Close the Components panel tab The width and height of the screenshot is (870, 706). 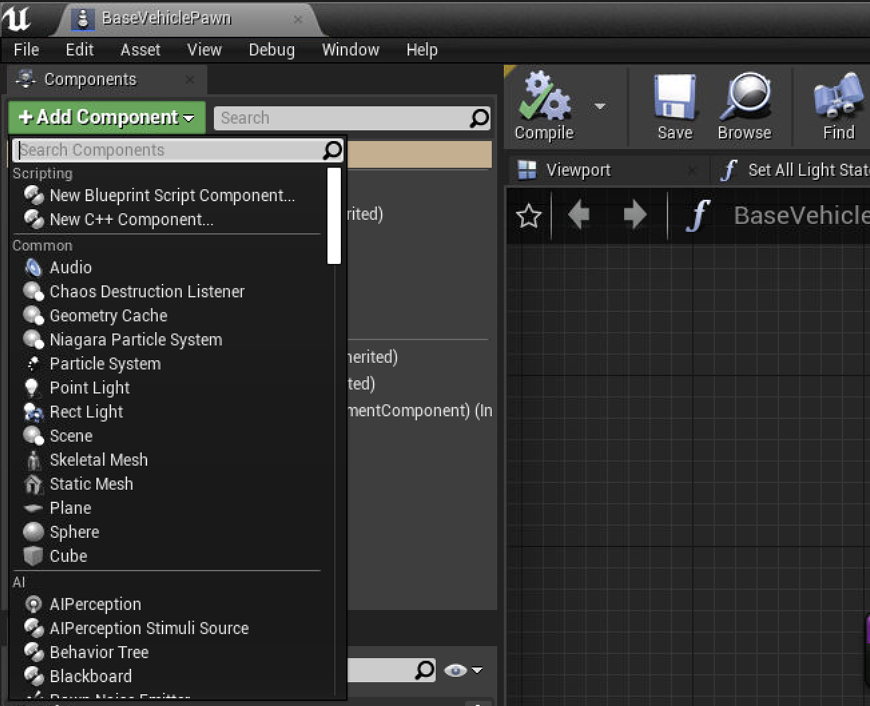click(x=190, y=79)
